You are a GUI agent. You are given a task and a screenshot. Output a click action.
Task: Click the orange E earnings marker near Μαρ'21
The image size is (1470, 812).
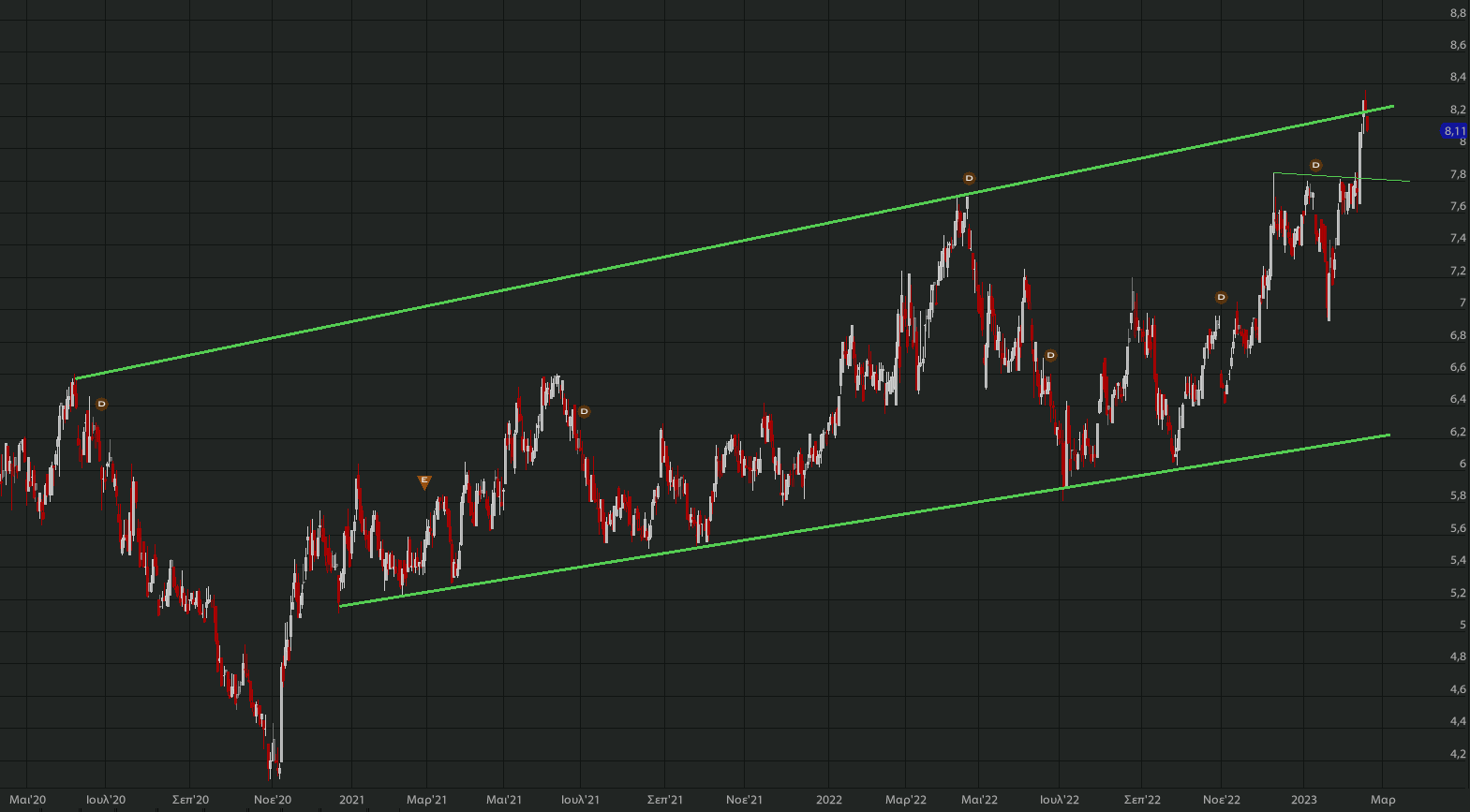424,482
